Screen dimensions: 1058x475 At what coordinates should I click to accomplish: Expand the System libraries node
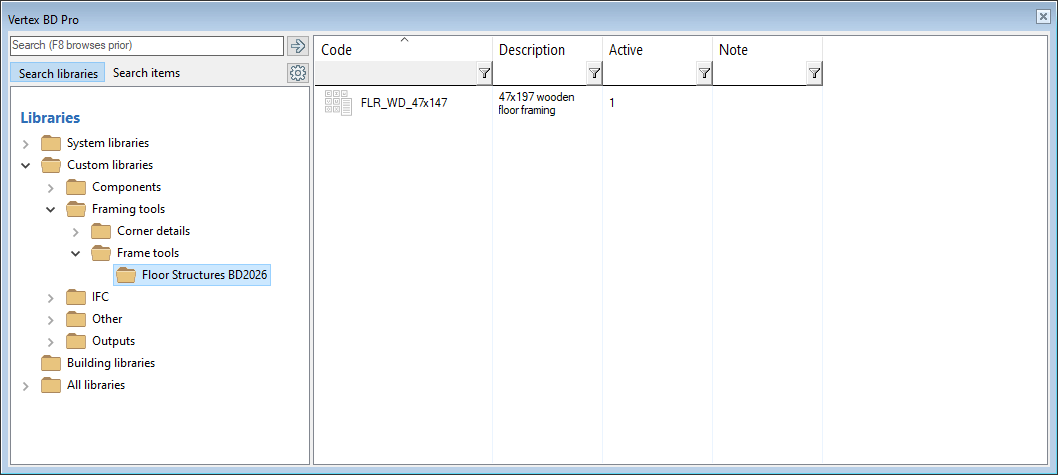point(26,143)
